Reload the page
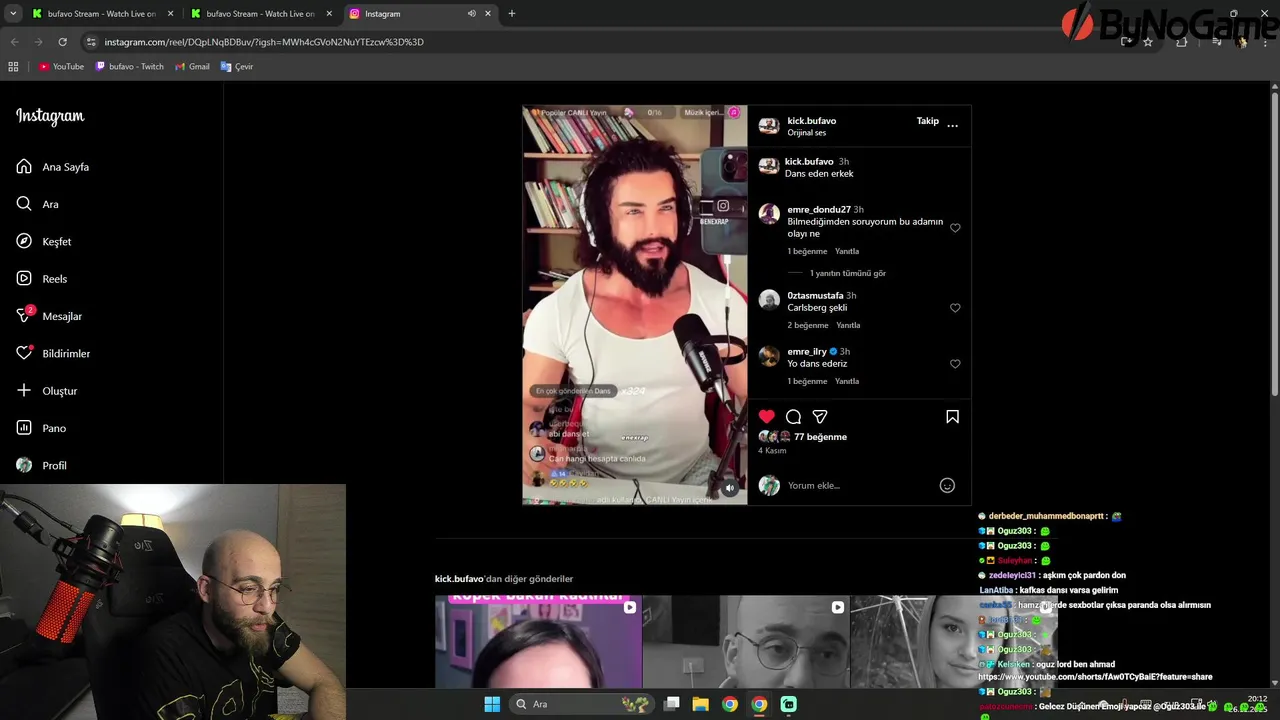The image size is (1280, 720). point(62,42)
